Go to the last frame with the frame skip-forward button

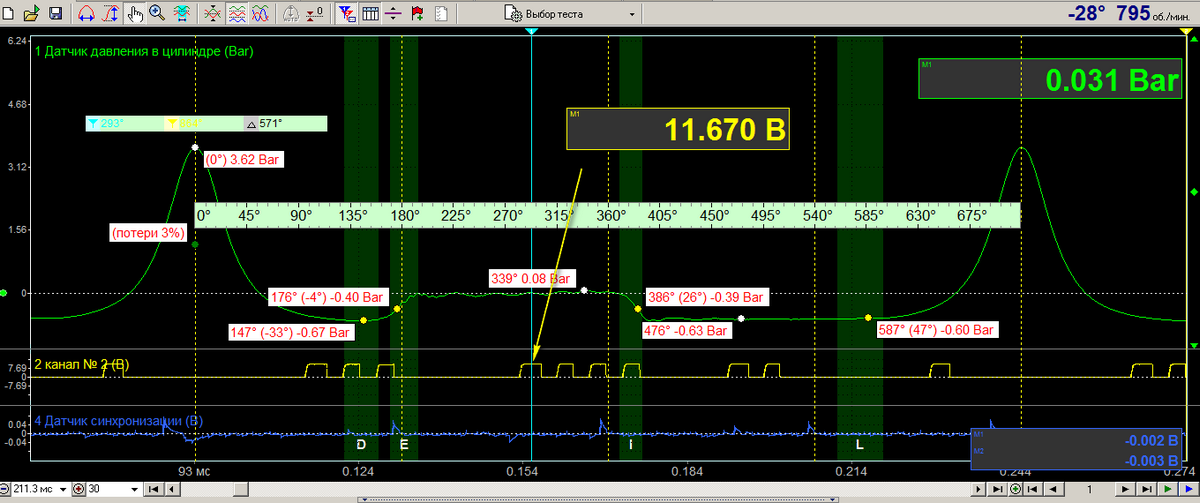(1147, 489)
